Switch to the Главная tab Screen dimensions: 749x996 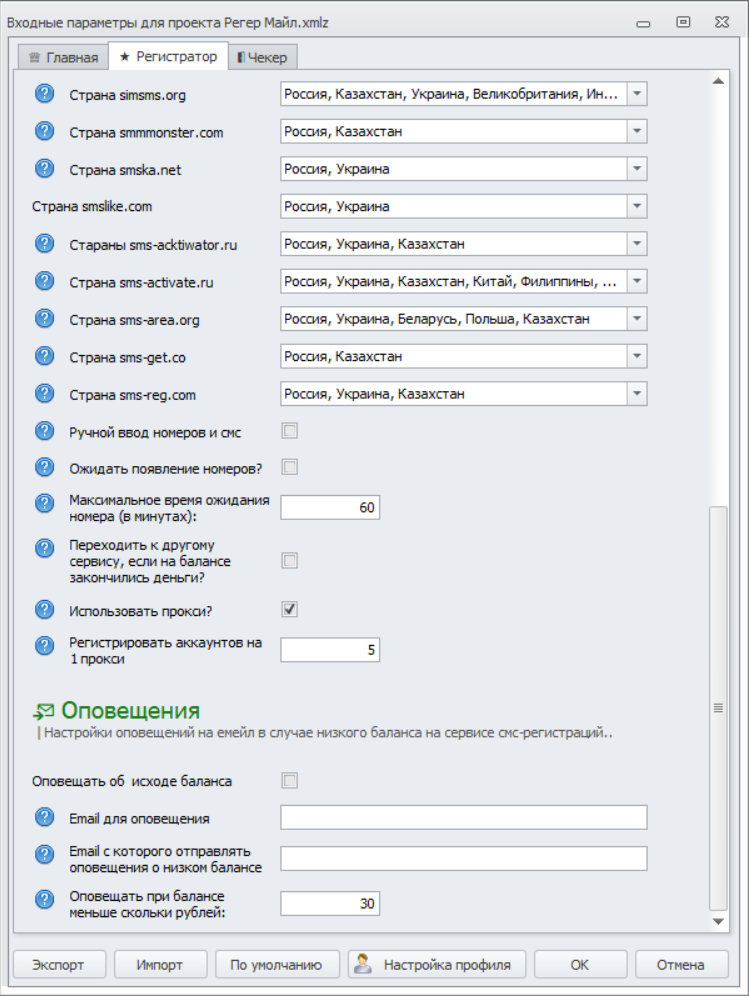coord(64,57)
